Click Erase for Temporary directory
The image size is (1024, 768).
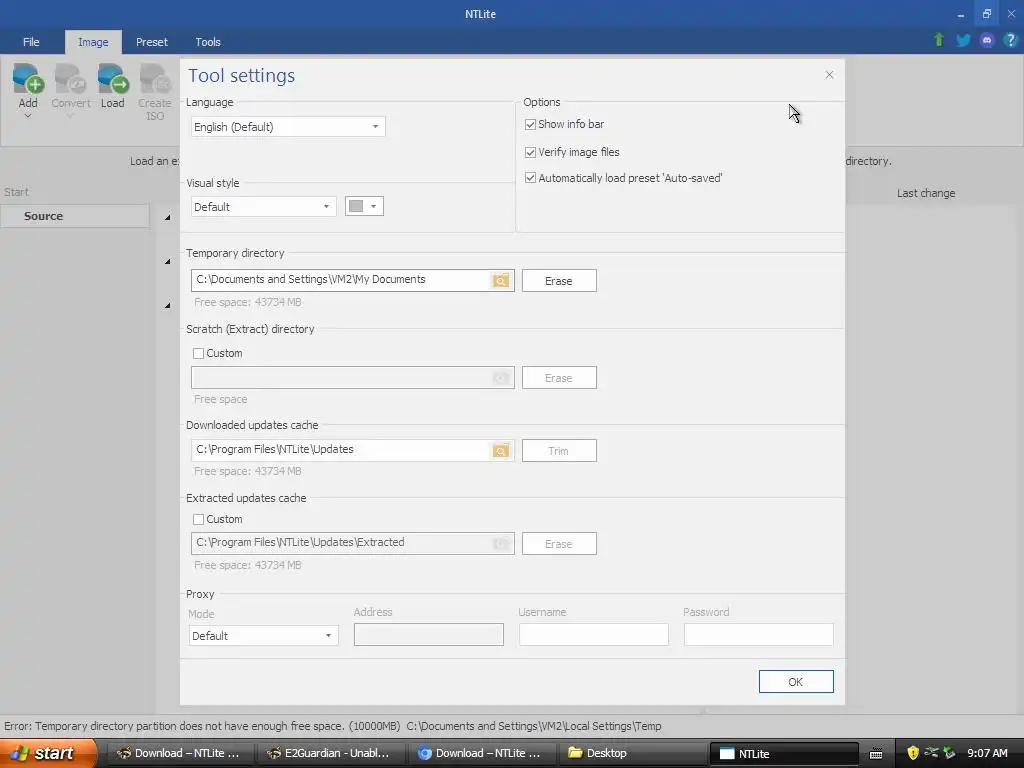point(559,281)
